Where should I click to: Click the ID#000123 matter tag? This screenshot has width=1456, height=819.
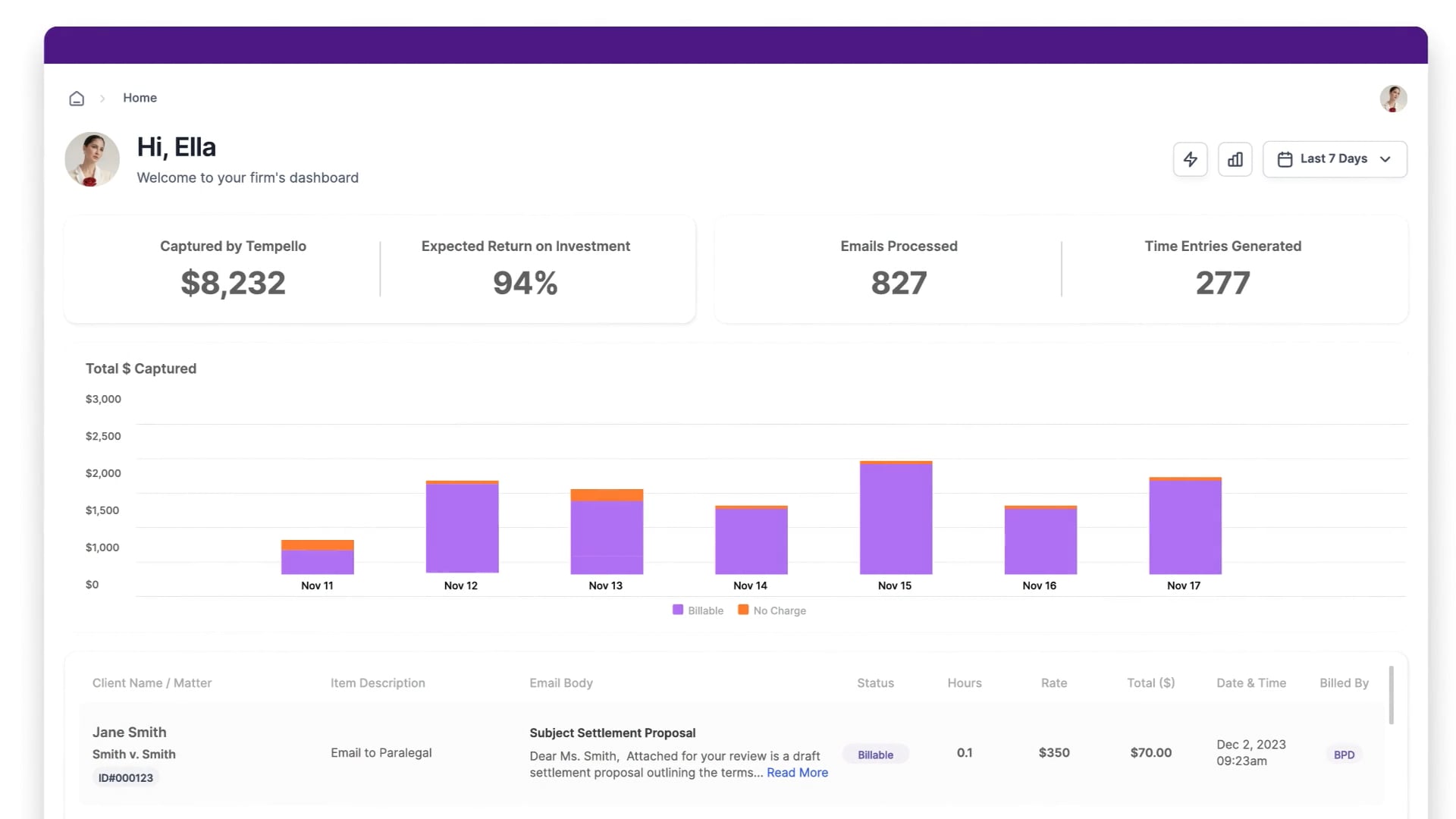tap(125, 777)
